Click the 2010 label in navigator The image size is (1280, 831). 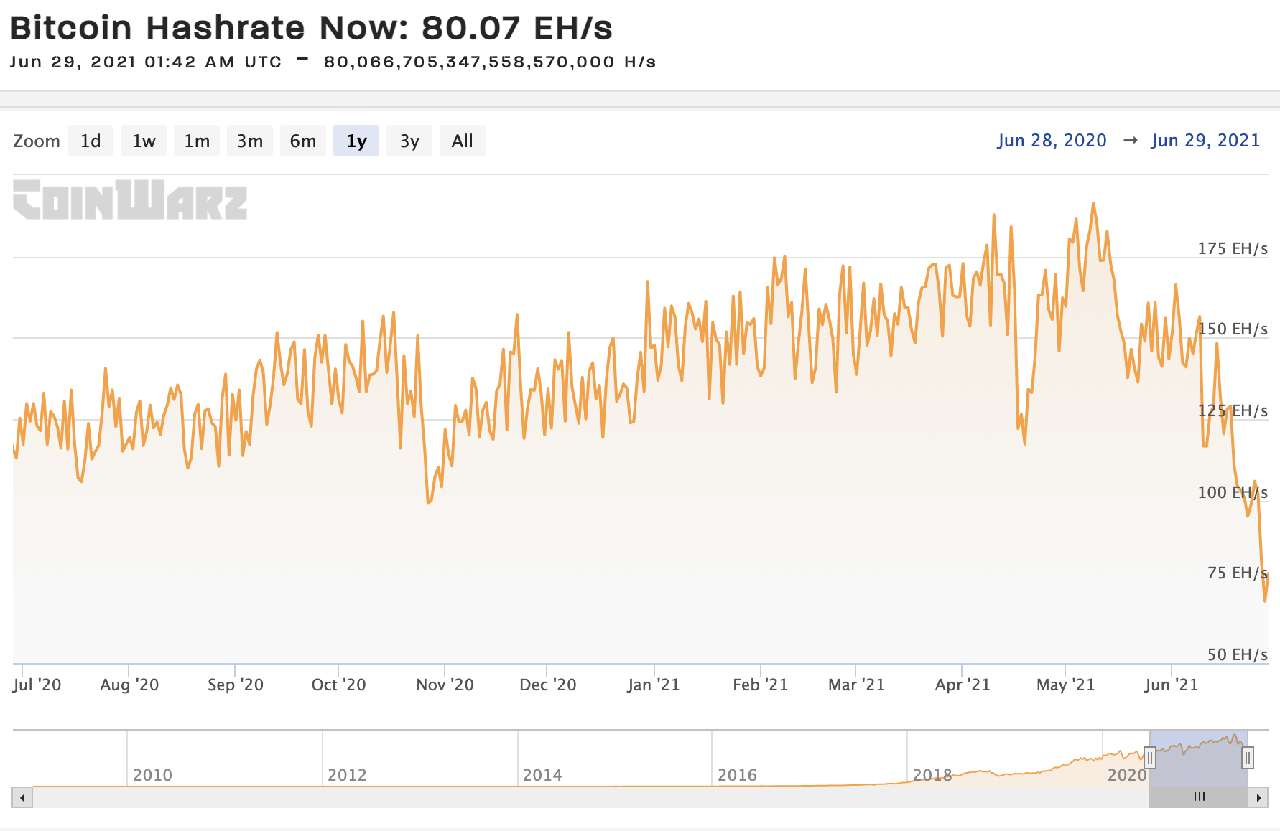point(152,775)
